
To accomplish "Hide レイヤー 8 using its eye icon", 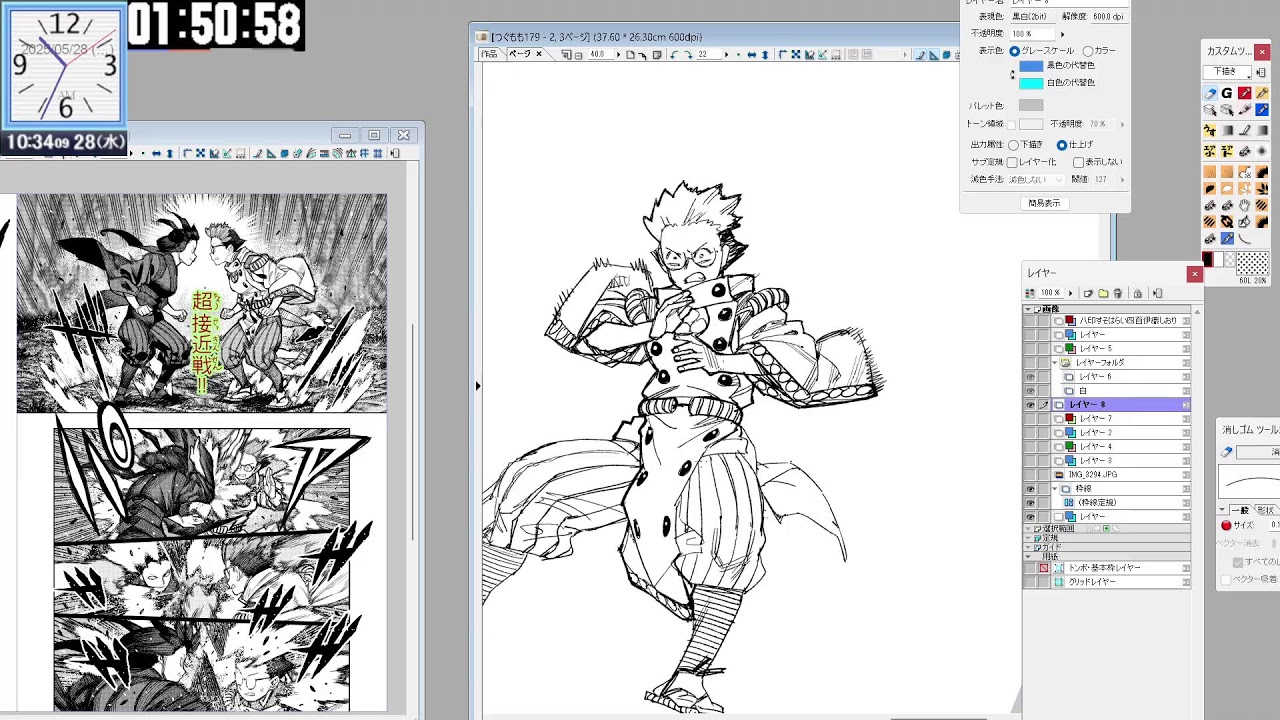I will tap(1030, 405).
